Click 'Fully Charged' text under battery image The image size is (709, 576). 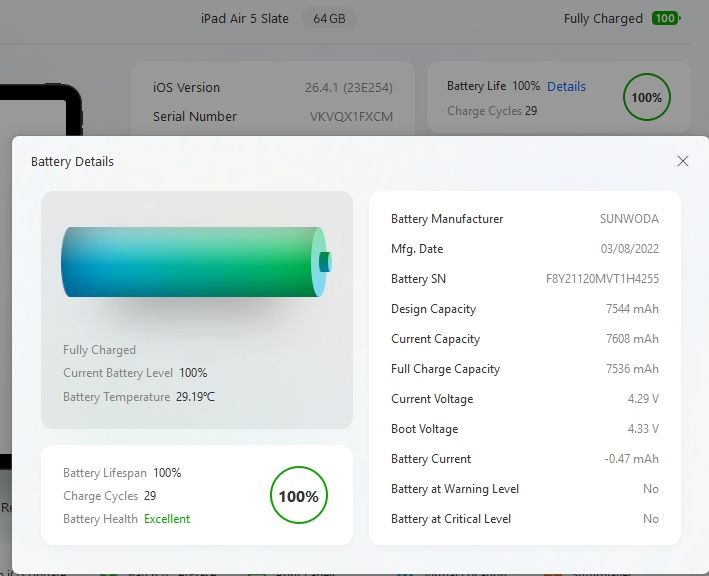(99, 349)
